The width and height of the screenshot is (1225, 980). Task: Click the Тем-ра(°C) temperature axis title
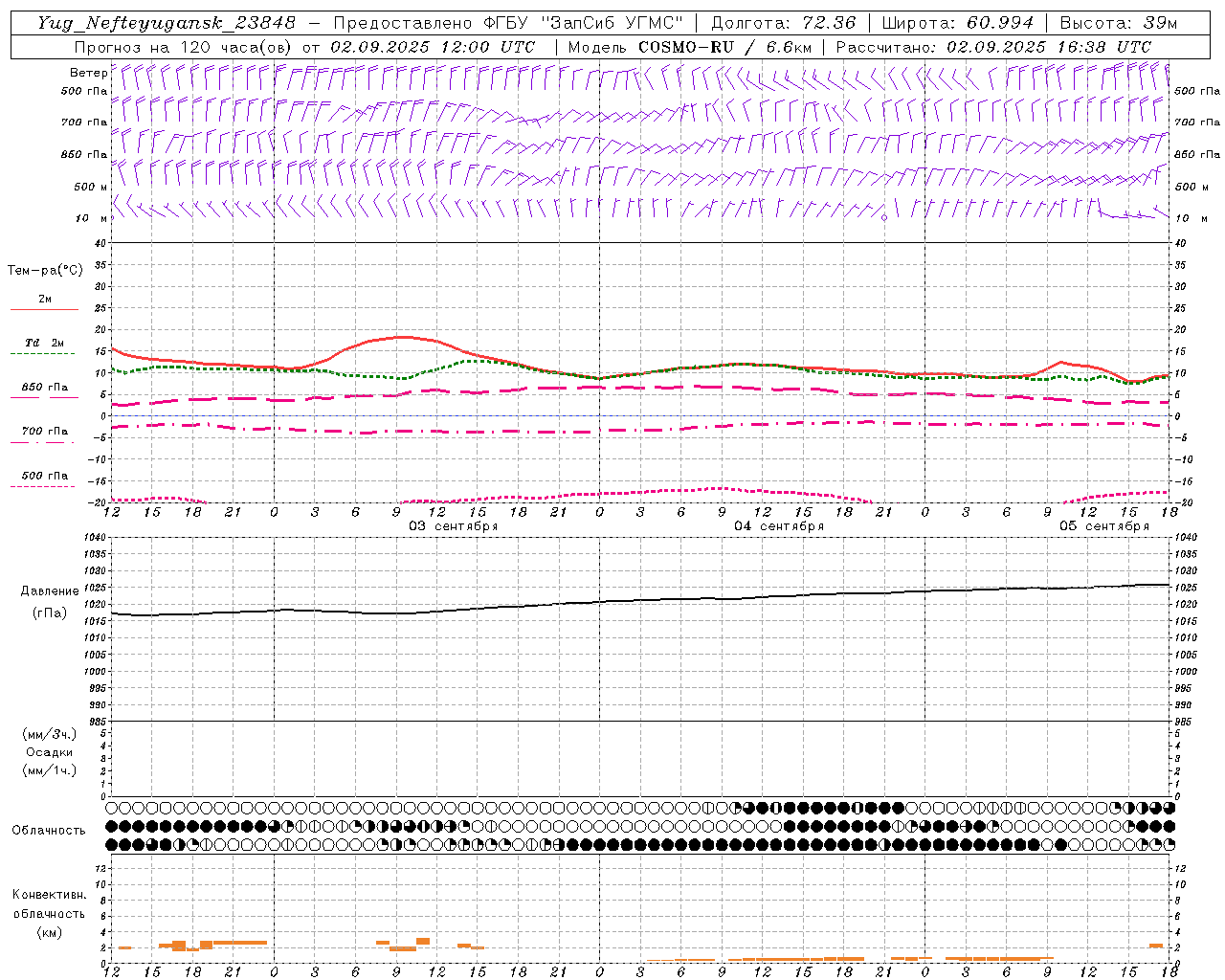click(x=45, y=271)
